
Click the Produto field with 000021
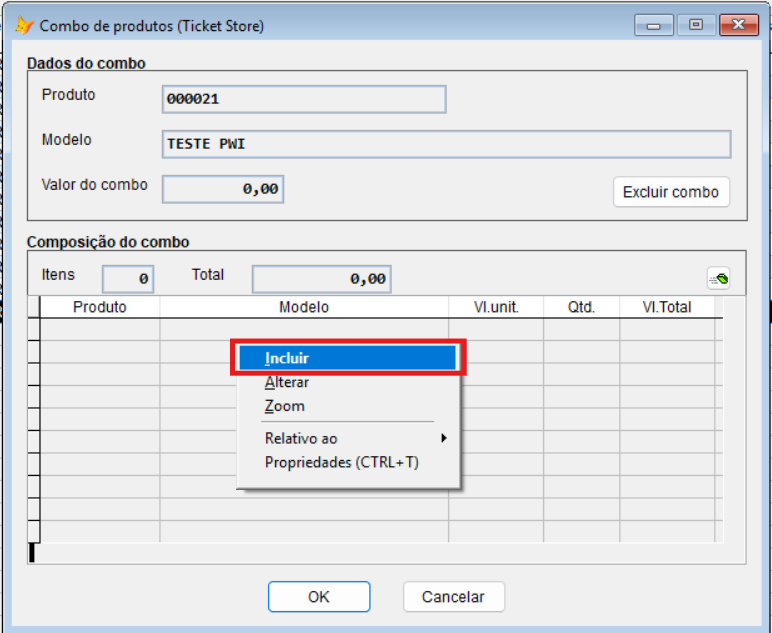click(x=303, y=99)
